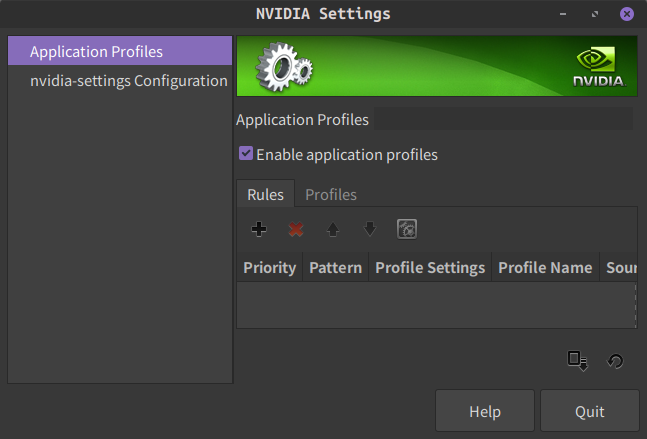Move rule down in priority
This screenshot has width=647, height=439.
click(x=370, y=229)
